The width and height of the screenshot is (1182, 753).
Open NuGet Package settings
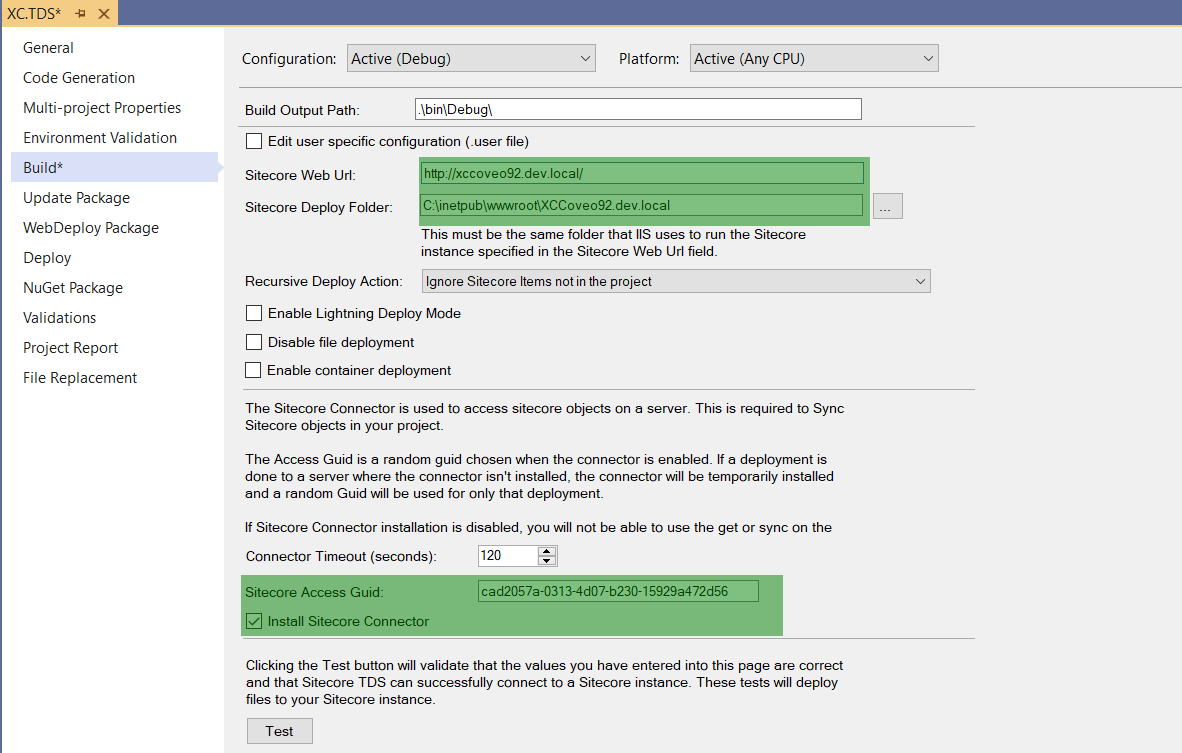point(72,288)
